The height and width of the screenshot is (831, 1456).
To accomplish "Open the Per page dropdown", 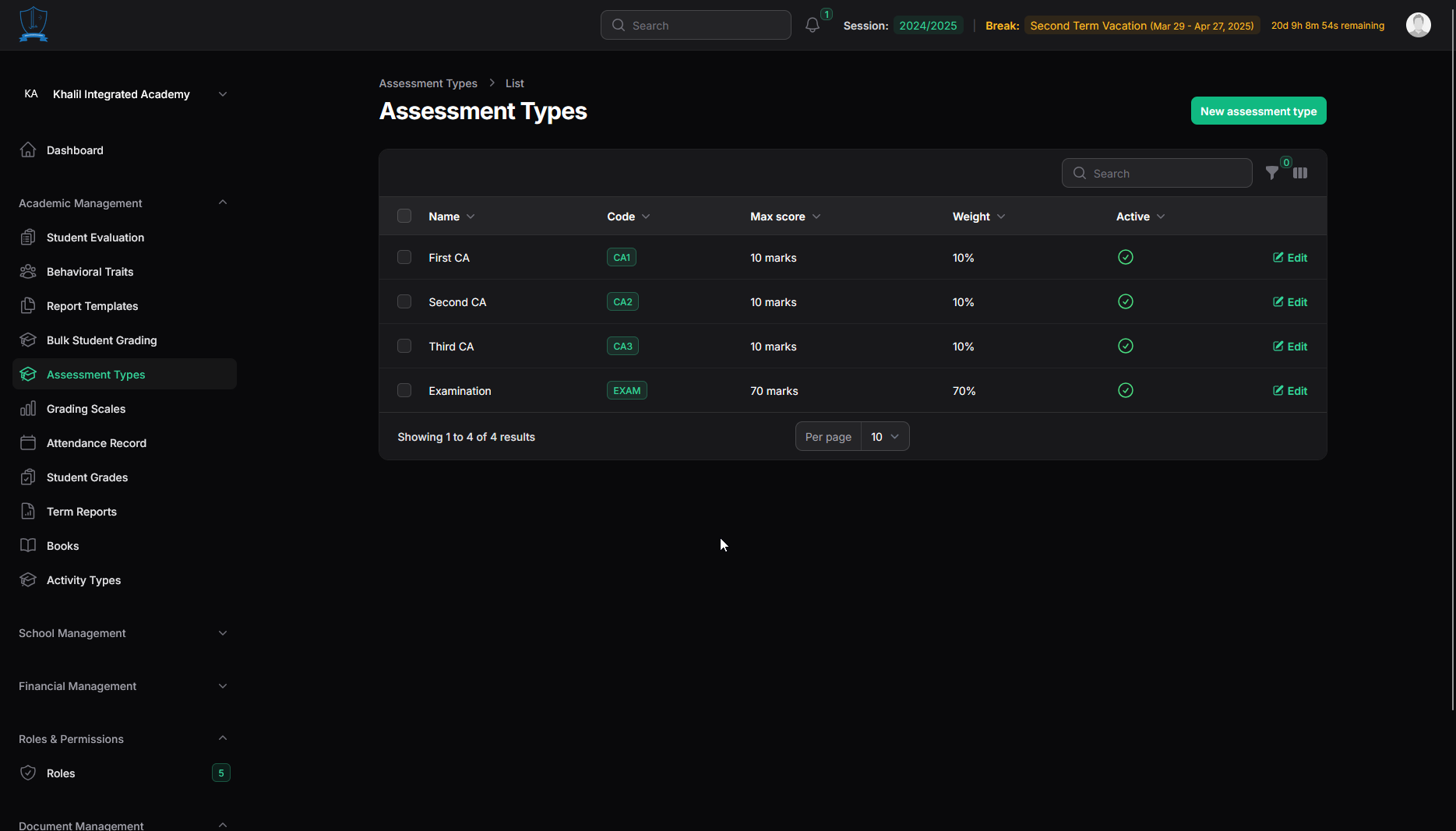I will click(x=884, y=437).
